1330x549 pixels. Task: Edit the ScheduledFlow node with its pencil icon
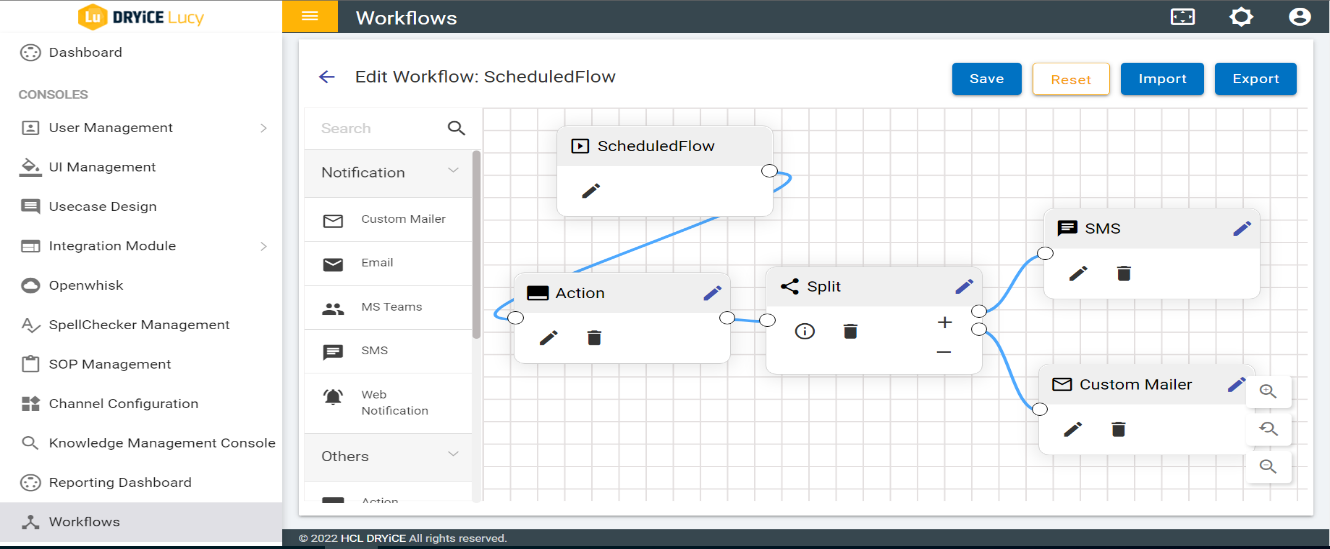tap(591, 190)
